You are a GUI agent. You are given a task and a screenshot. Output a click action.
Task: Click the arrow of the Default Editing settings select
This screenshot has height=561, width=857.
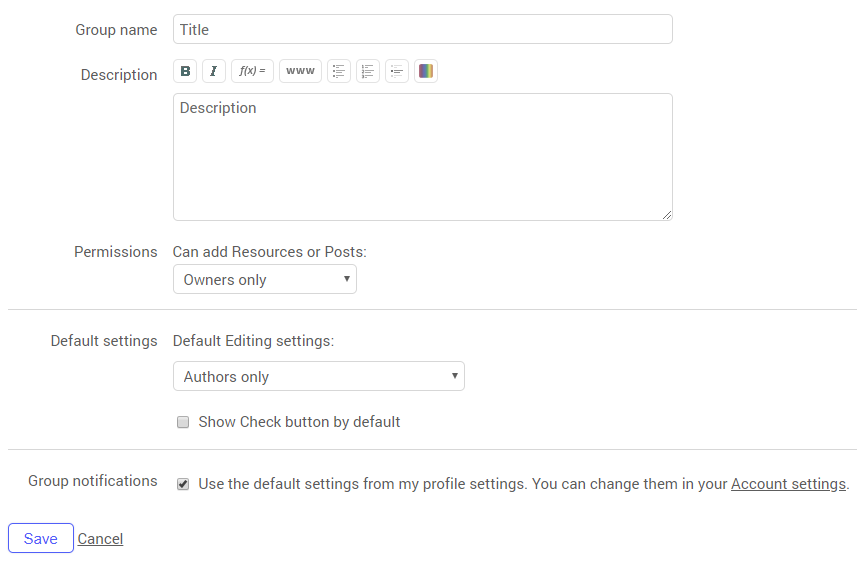point(454,376)
